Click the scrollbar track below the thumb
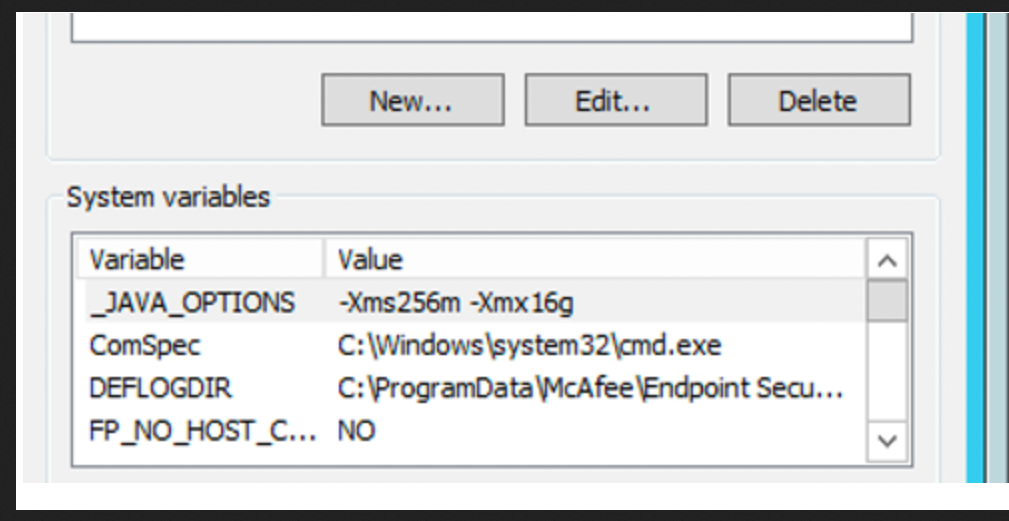This screenshot has width=1009, height=521. [x=887, y=371]
